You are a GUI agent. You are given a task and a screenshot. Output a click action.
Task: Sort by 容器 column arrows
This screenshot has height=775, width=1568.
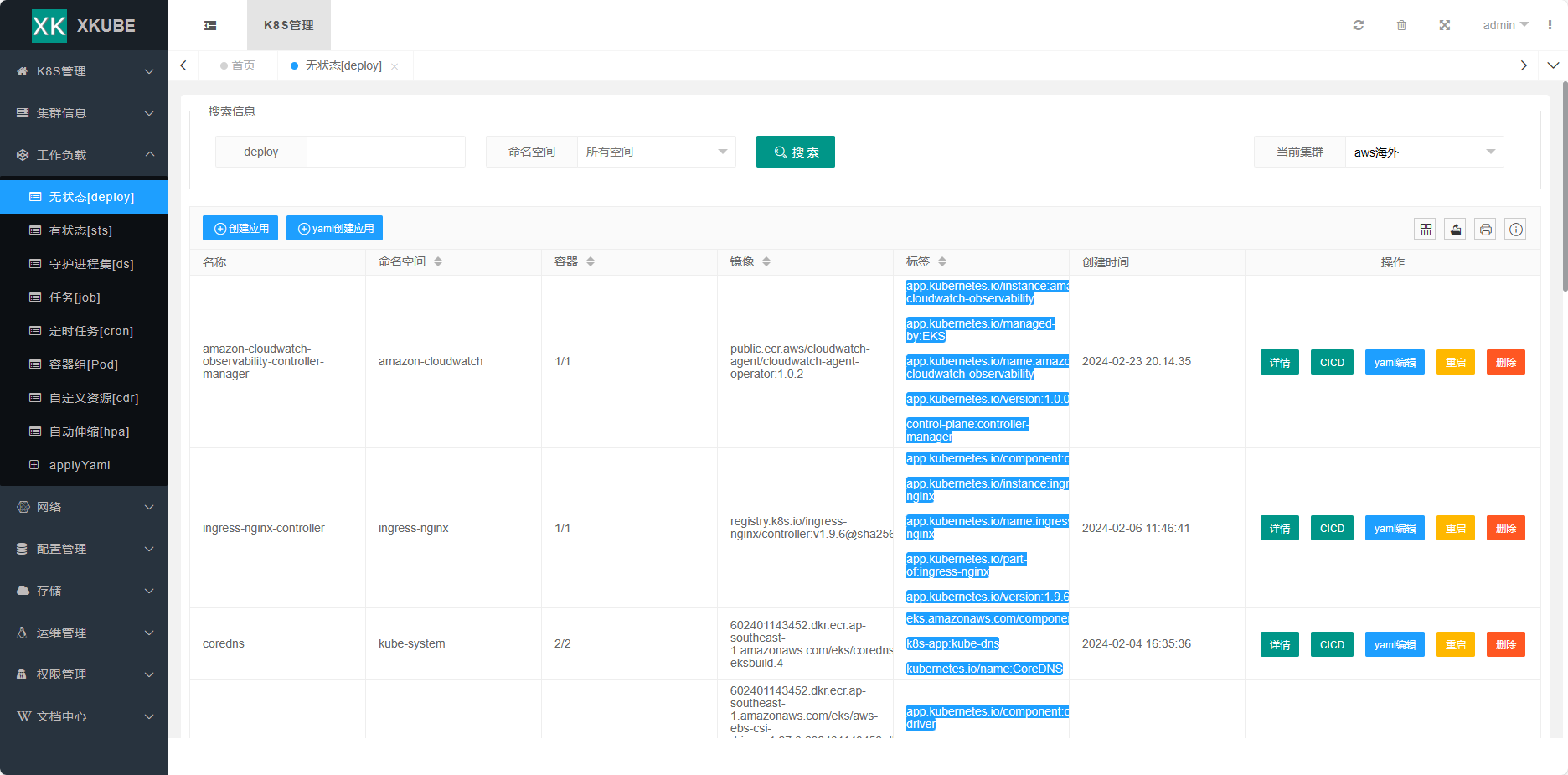coord(591,262)
